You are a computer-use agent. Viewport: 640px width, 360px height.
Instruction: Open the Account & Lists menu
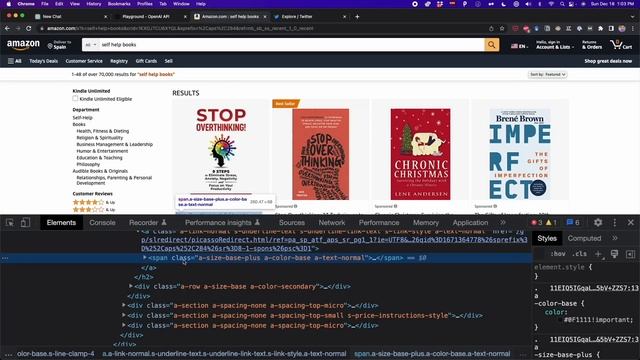coord(554,44)
